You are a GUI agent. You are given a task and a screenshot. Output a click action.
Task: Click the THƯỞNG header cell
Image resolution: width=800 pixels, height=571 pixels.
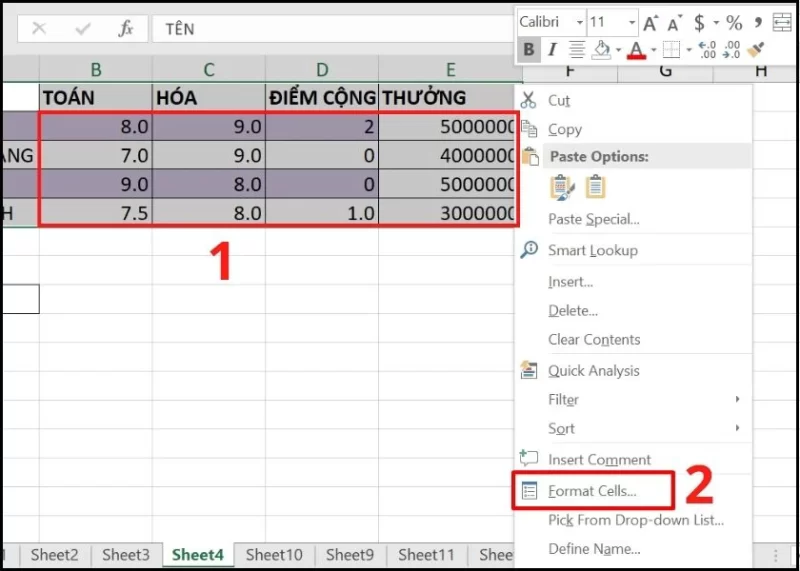click(447, 97)
